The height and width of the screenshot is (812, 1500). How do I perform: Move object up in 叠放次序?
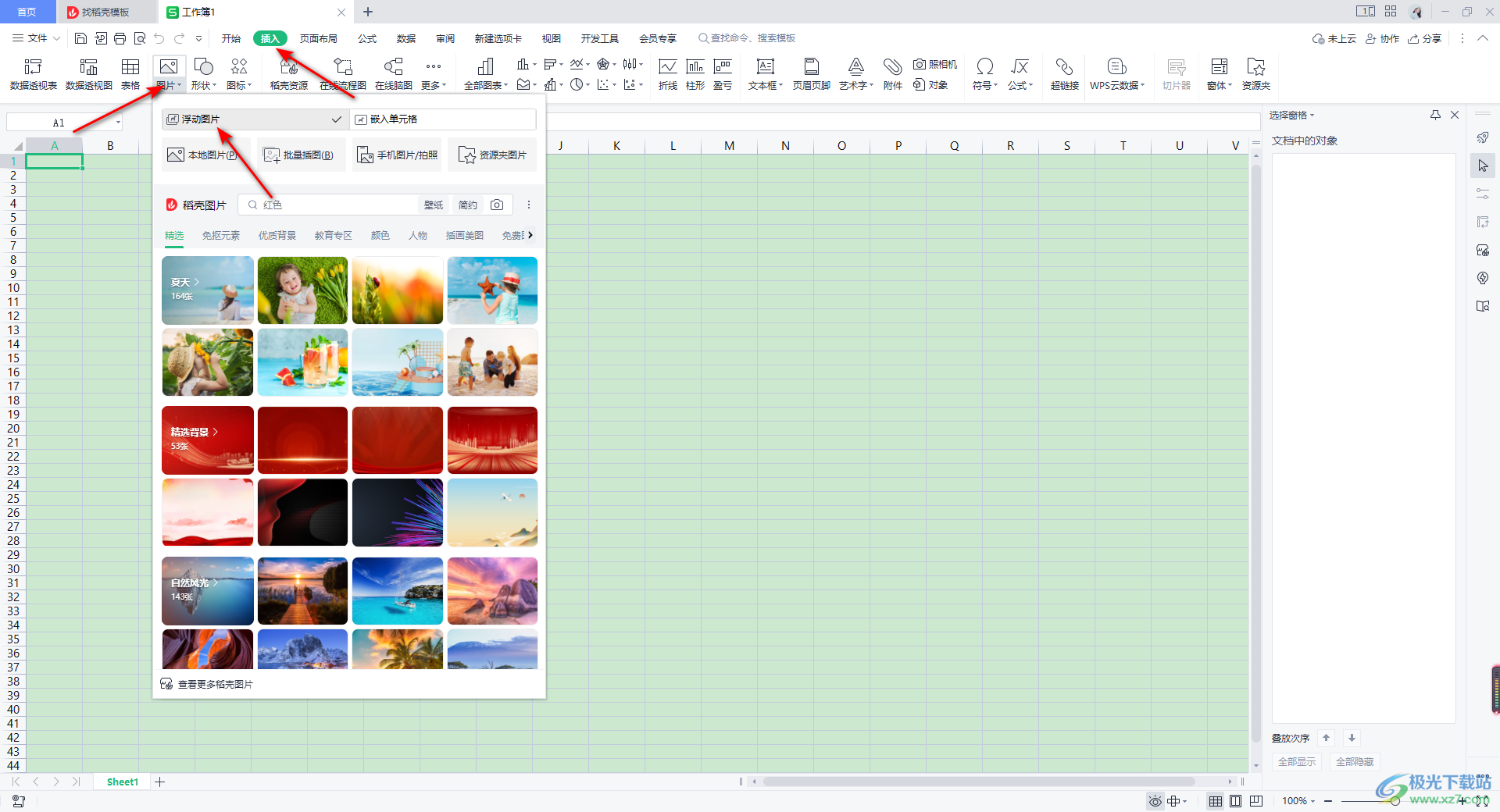1326,738
